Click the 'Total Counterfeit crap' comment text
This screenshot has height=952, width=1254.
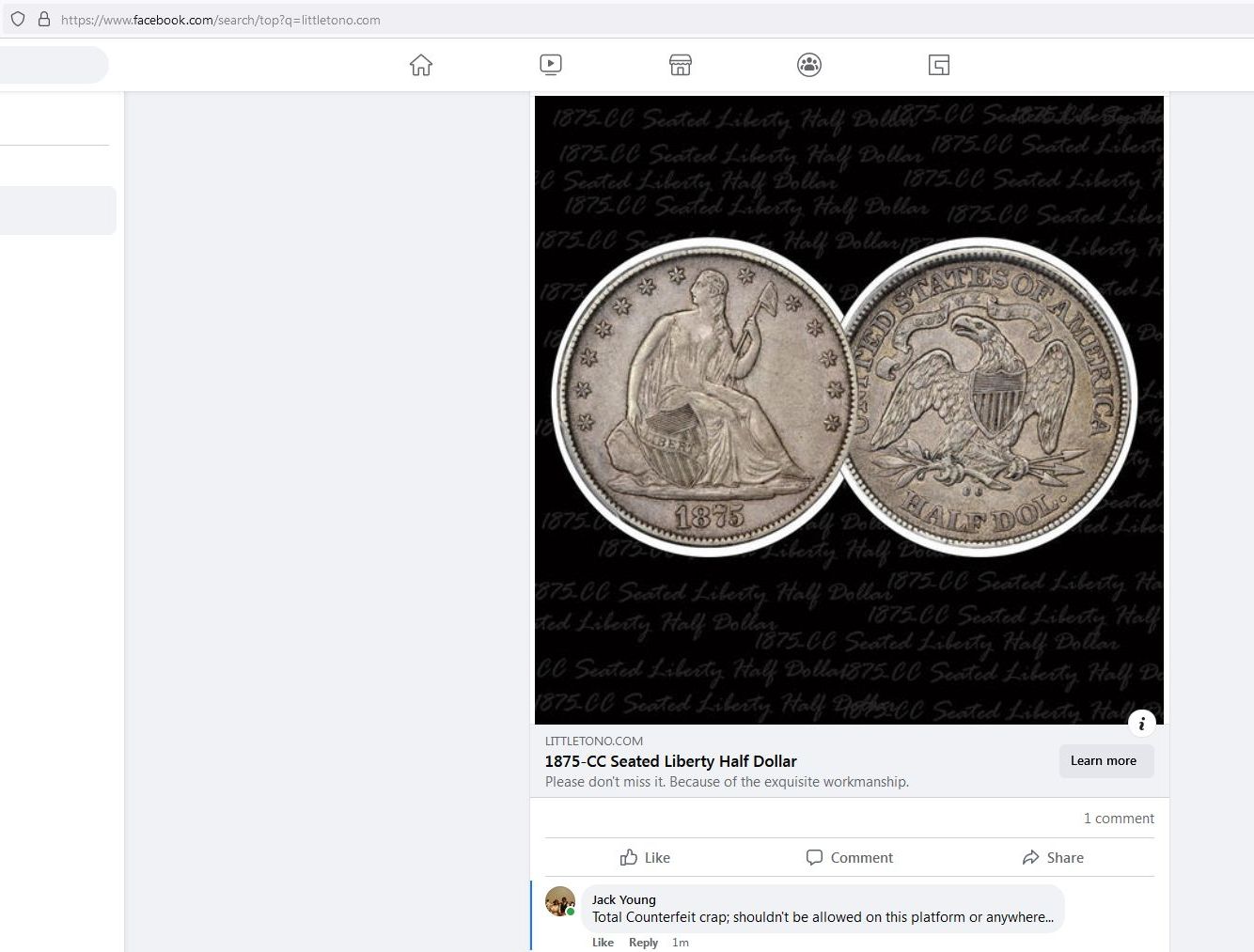[x=823, y=917]
